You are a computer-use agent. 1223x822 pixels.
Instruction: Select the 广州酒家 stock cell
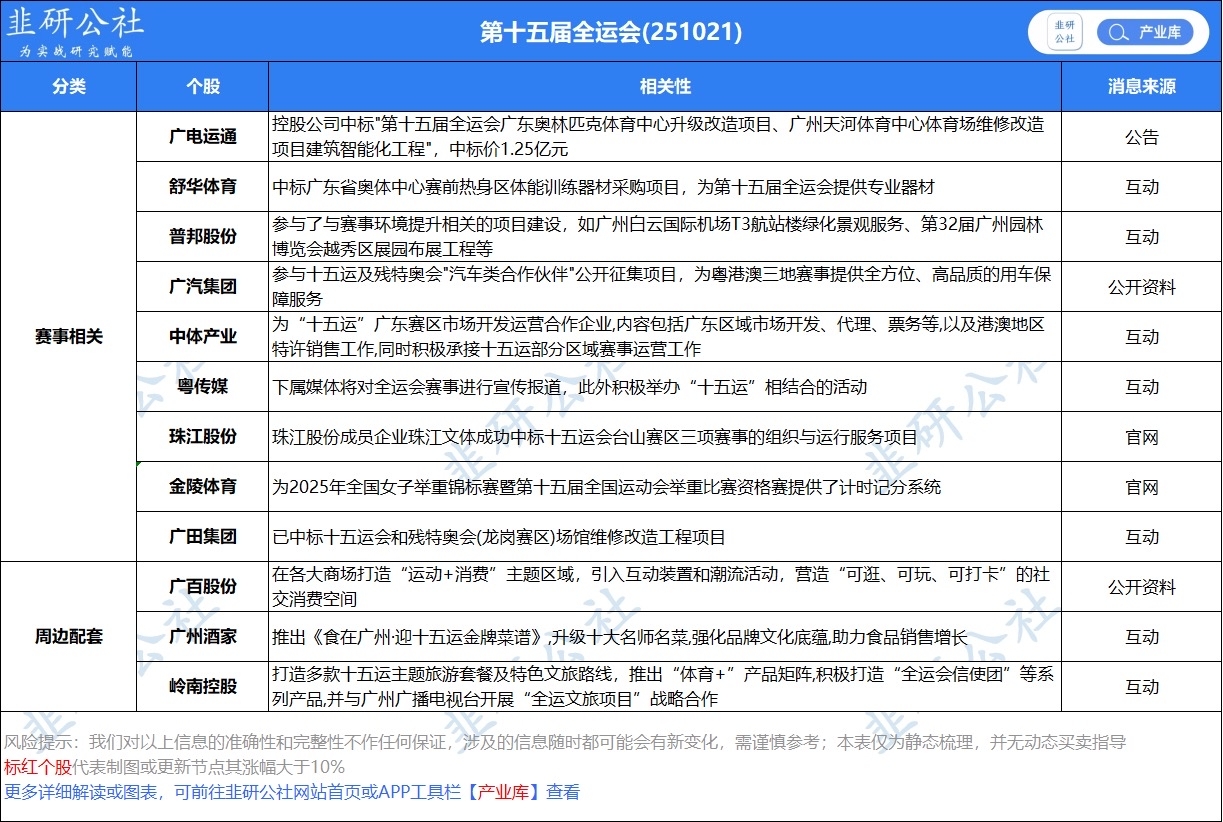(202, 637)
